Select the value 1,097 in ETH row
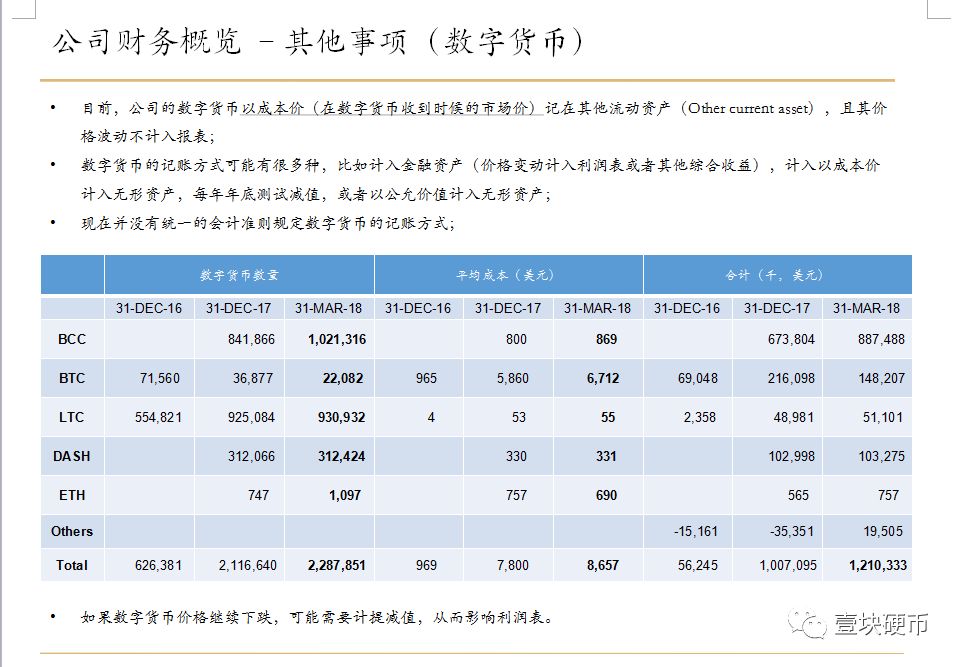The height and width of the screenshot is (667, 961). click(345, 495)
